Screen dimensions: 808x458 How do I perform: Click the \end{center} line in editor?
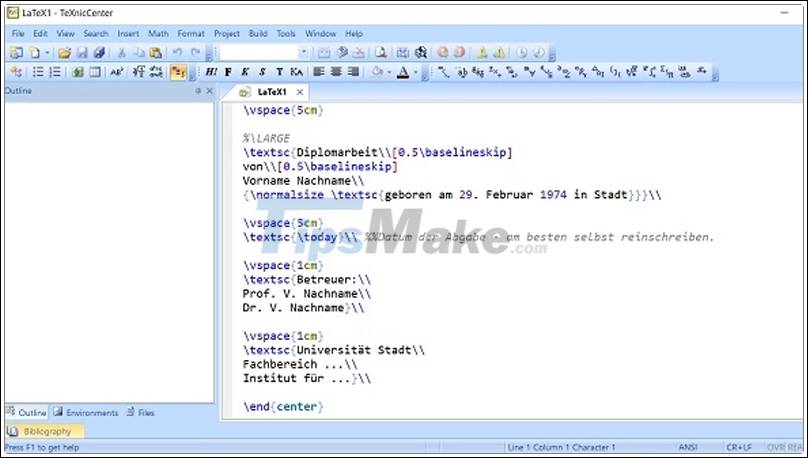(x=283, y=407)
